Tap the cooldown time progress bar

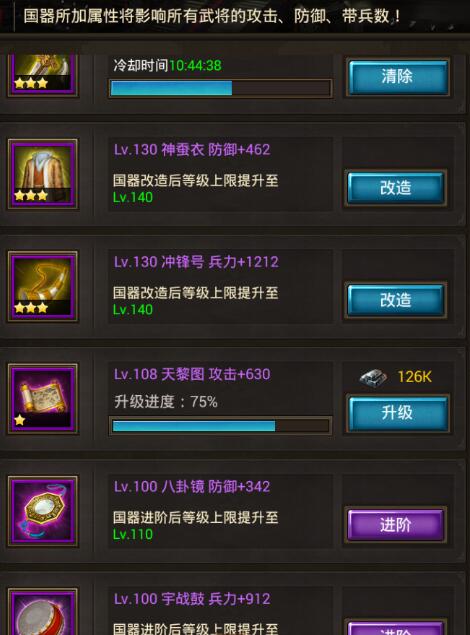221,88
